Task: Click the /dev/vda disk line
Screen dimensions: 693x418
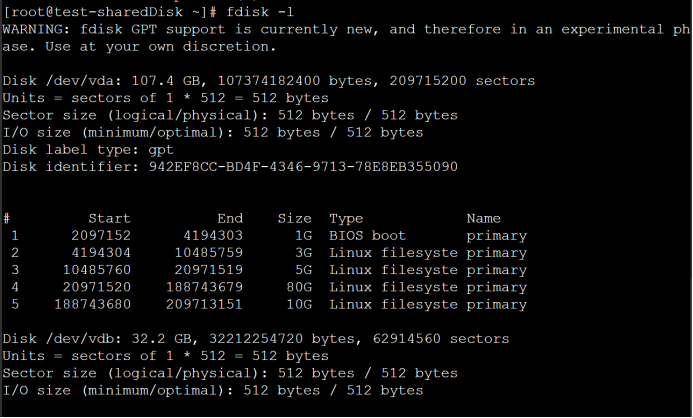Action: coord(268,80)
